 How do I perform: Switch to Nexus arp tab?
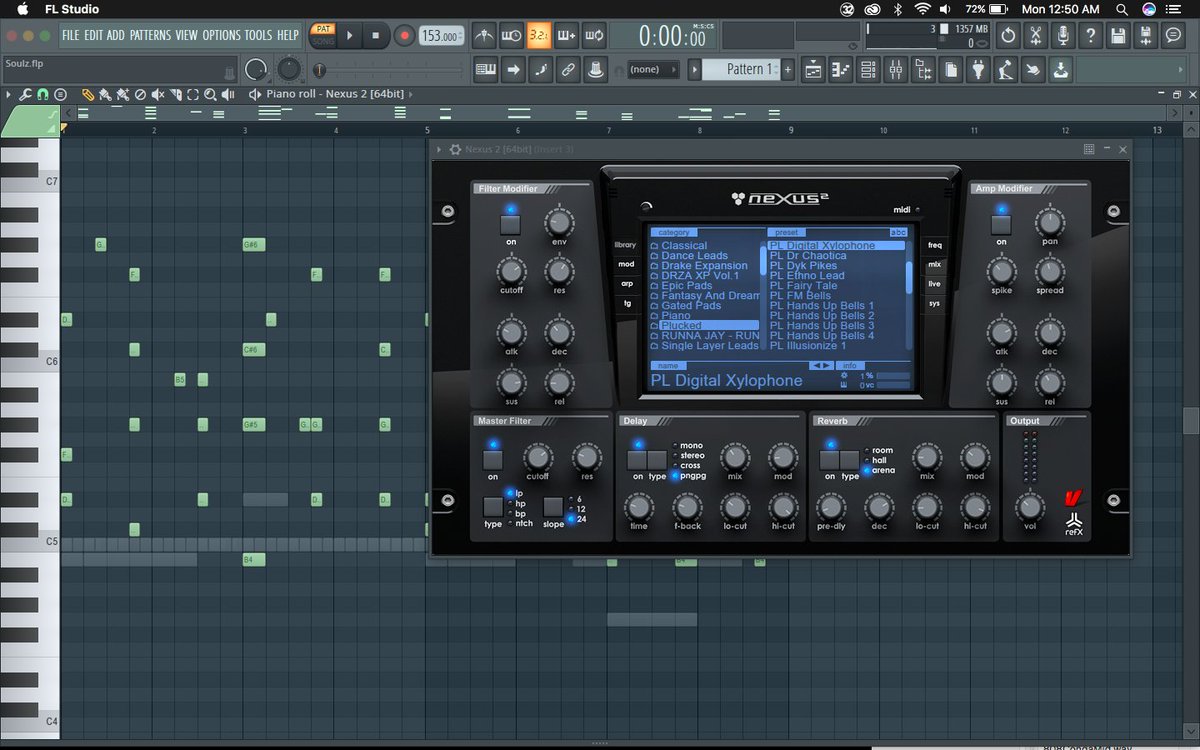tap(626, 284)
